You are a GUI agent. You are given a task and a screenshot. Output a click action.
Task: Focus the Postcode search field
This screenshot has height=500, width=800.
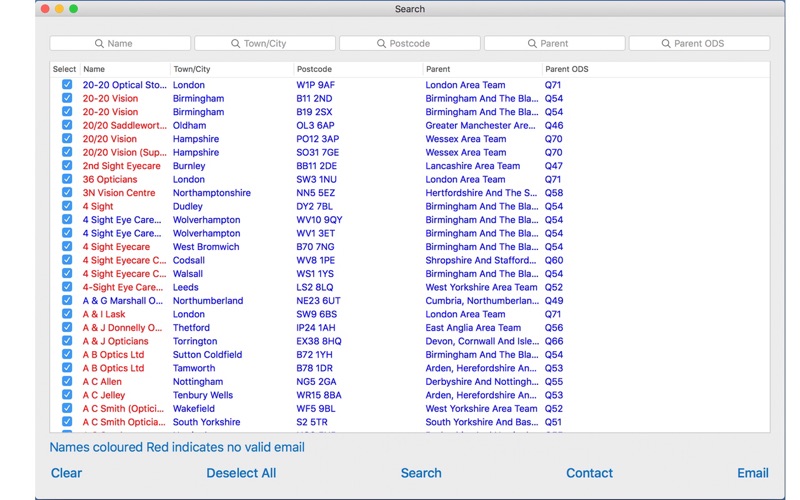410,43
